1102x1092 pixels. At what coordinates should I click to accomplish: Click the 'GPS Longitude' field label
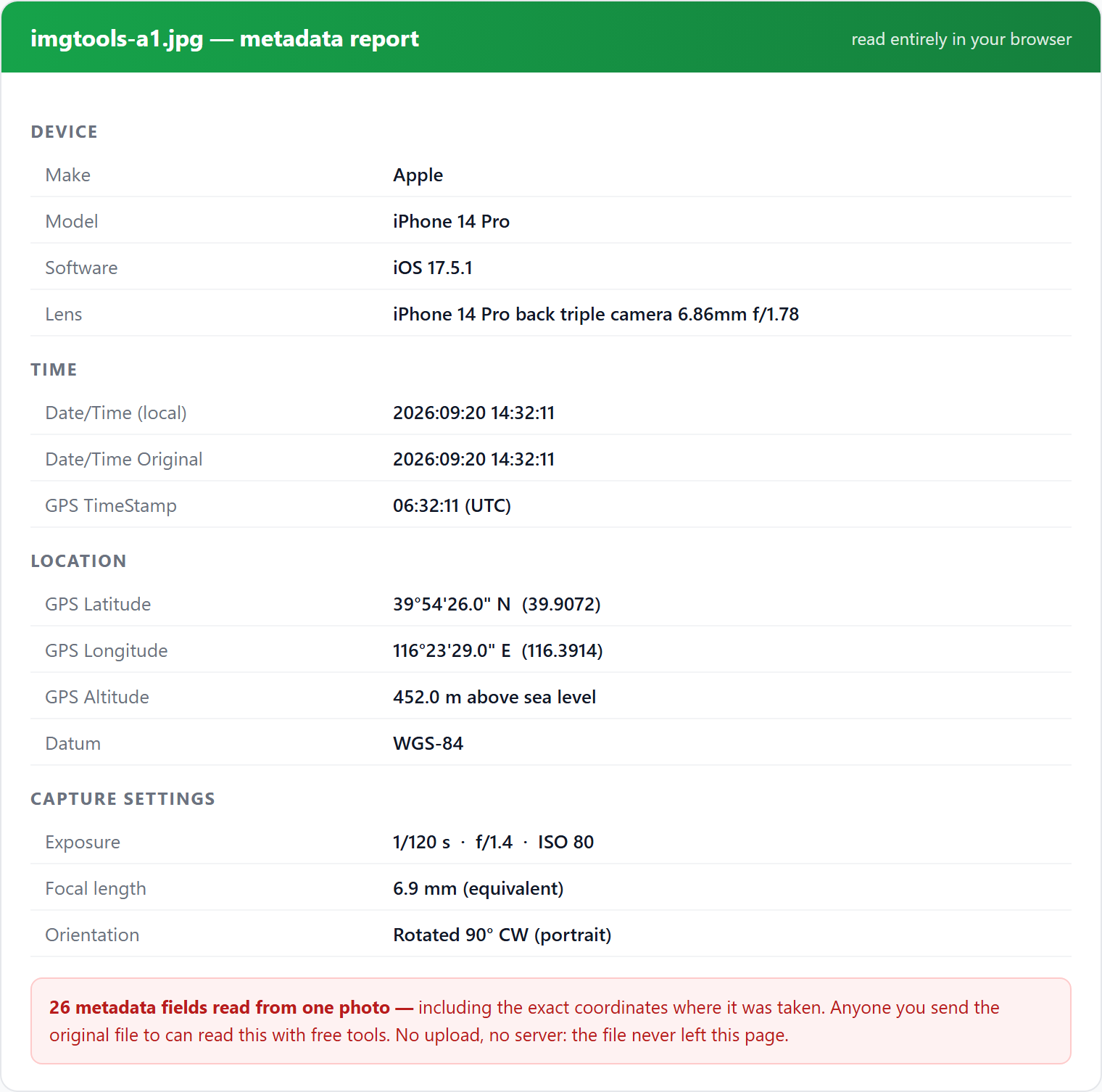[107, 650]
